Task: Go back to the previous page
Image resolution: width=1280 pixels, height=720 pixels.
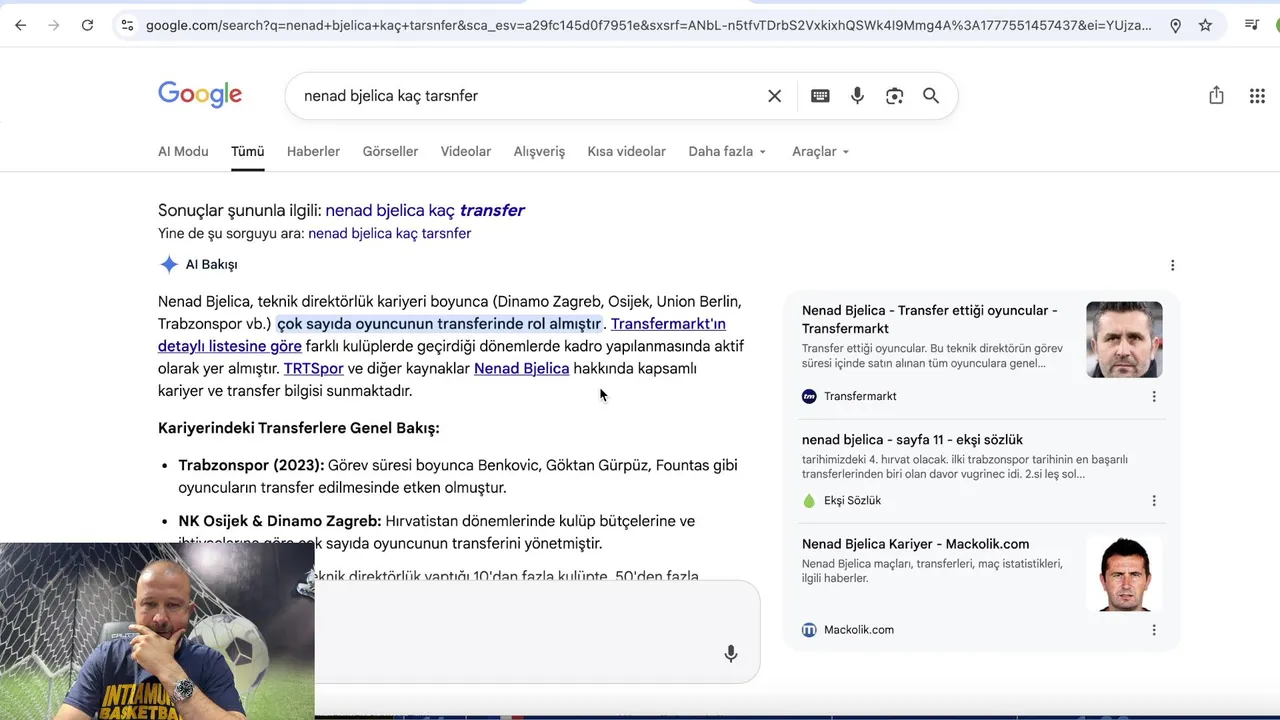Action: 20,25
